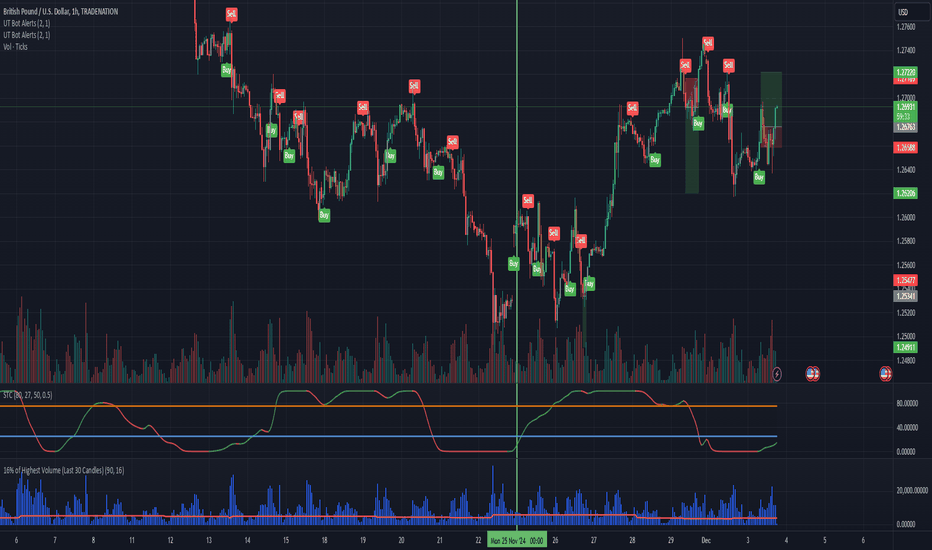The height and width of the screenshot is (550, 932).
Task: Click the Dec label on the time axis
Action: click(706, 540)
